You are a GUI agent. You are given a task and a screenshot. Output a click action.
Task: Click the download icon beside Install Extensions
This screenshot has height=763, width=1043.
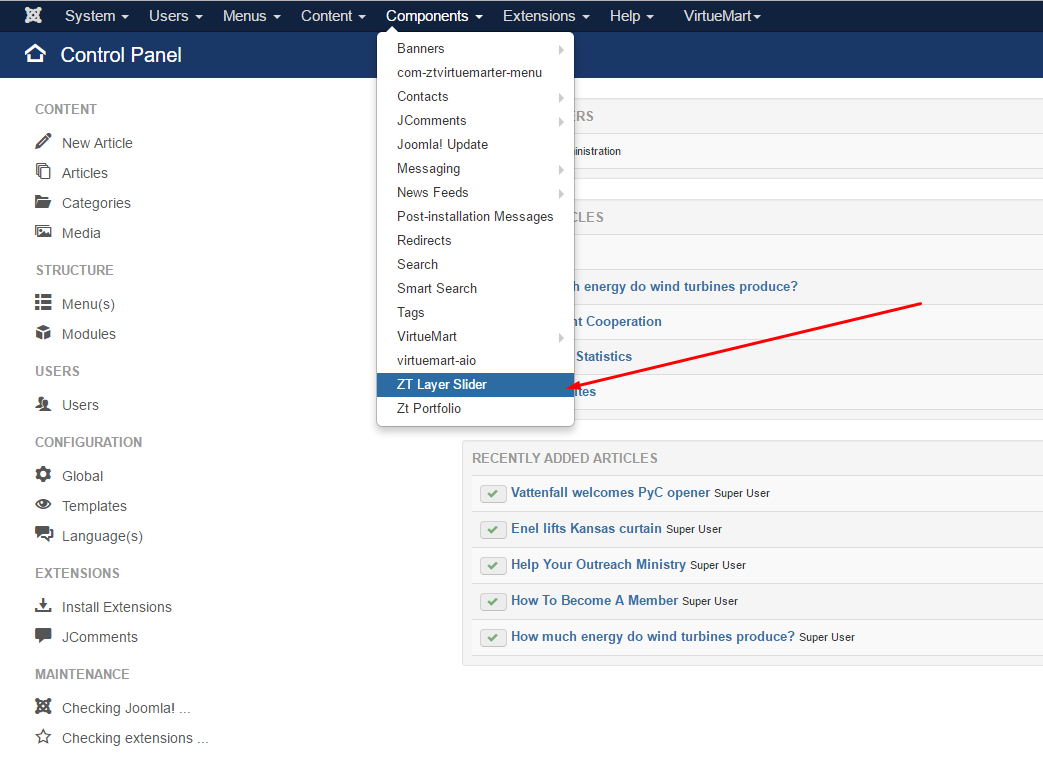tap(43, 605)
